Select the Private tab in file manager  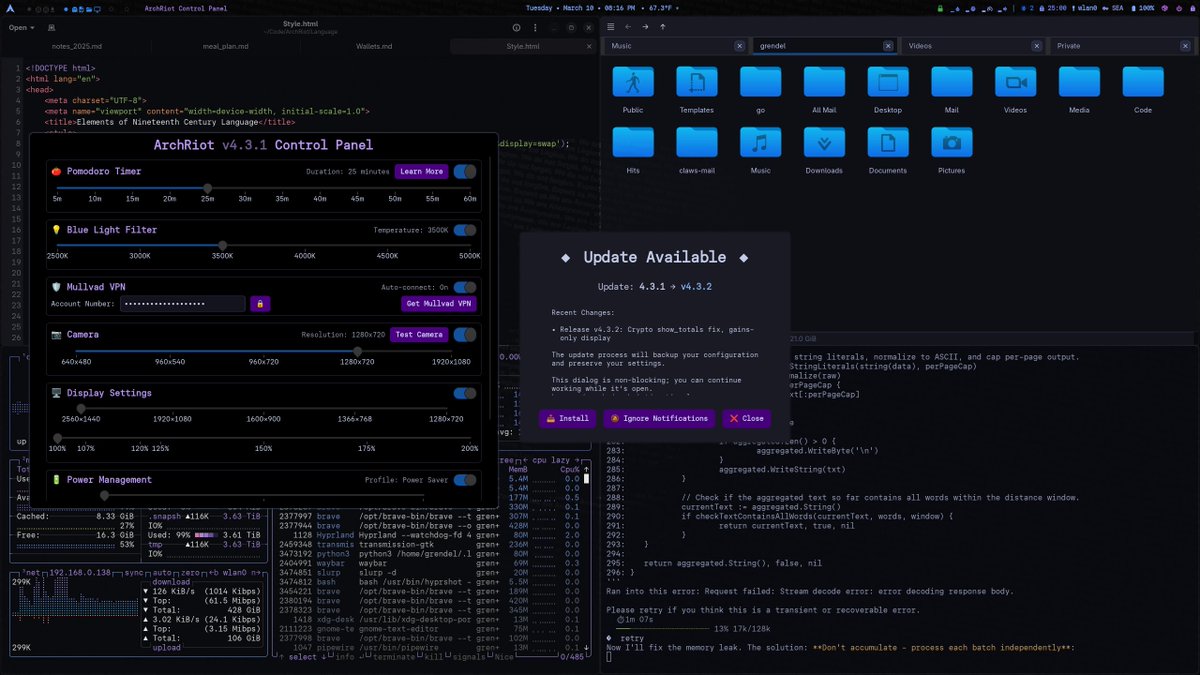(x=1122, y=46)
